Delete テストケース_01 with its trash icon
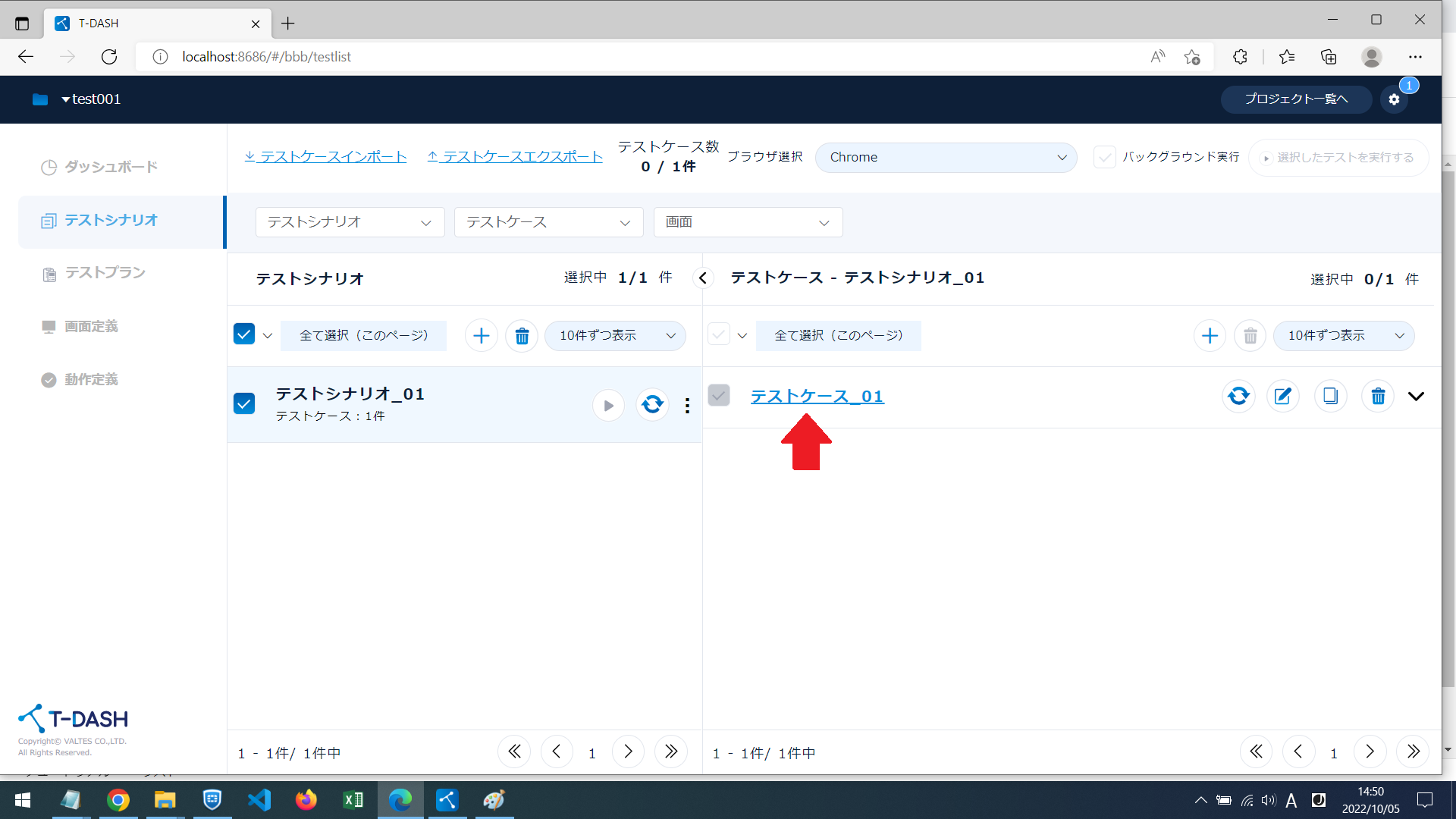 tap(1378, 396)
